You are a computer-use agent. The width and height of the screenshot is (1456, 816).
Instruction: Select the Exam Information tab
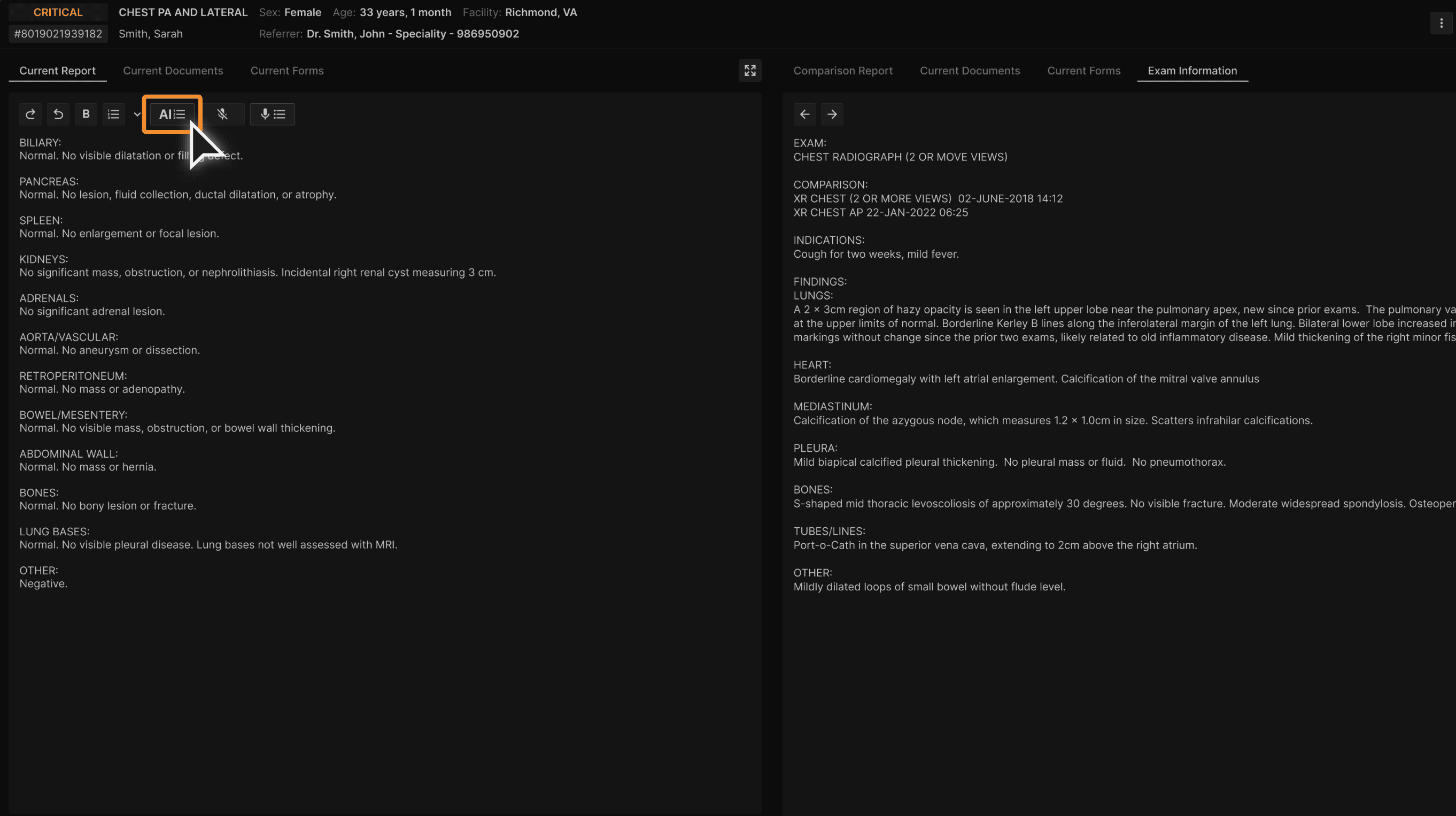(1191, 71)
